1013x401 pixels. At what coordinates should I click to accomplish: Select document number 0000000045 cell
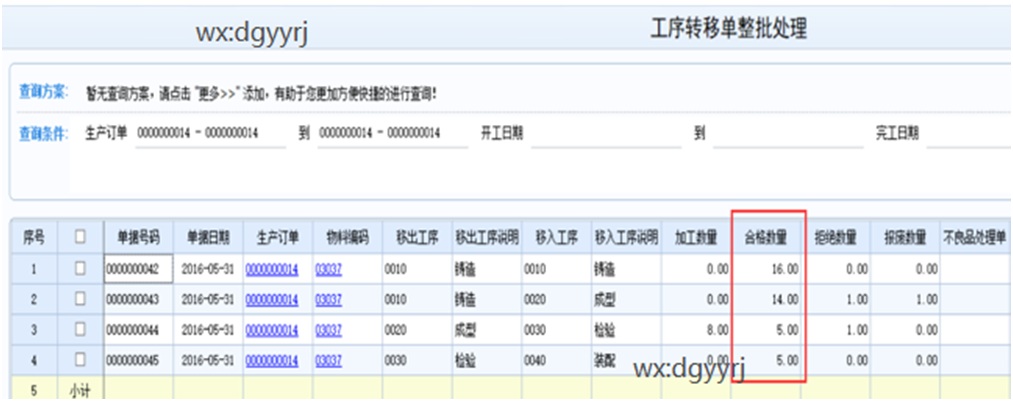click(x=138, y=360)
